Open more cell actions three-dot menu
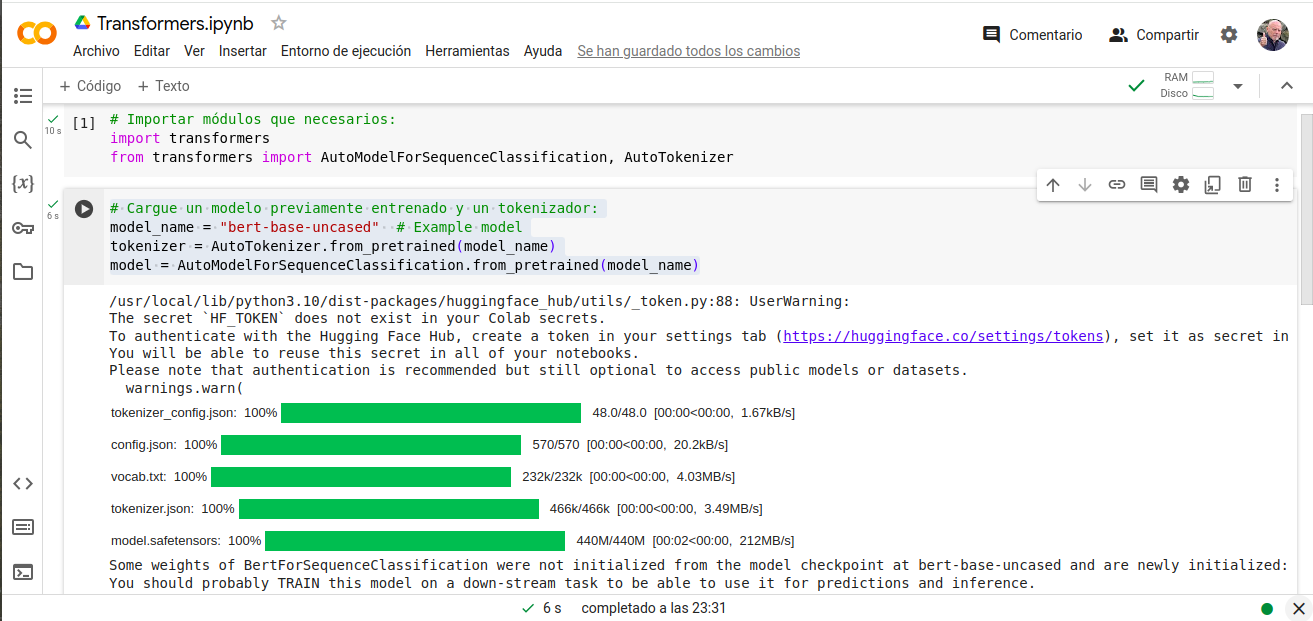 coord(1277,185)
